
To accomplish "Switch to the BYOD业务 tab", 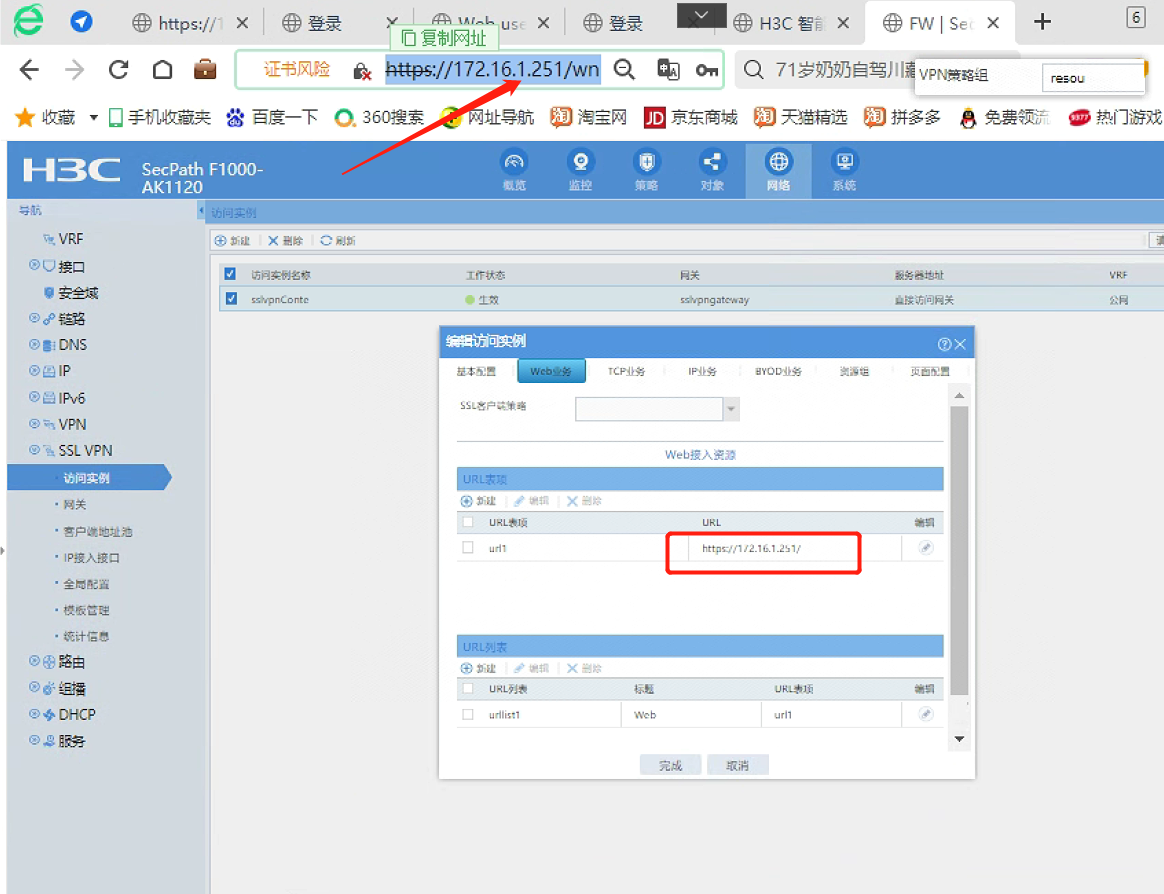I will click(778, 371).
